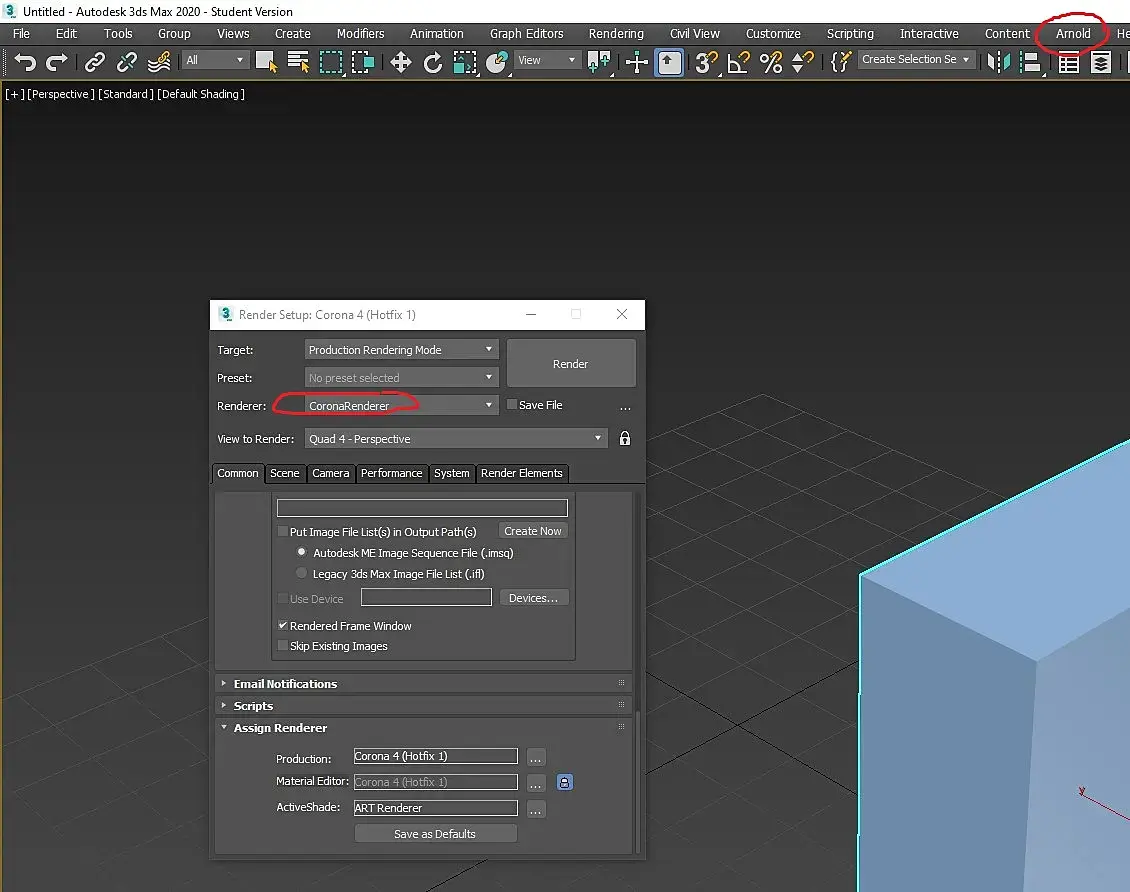Viewport: 1130px width, 892px height.
Task: Click Save as Defaults button
Action: pos(435,834)
